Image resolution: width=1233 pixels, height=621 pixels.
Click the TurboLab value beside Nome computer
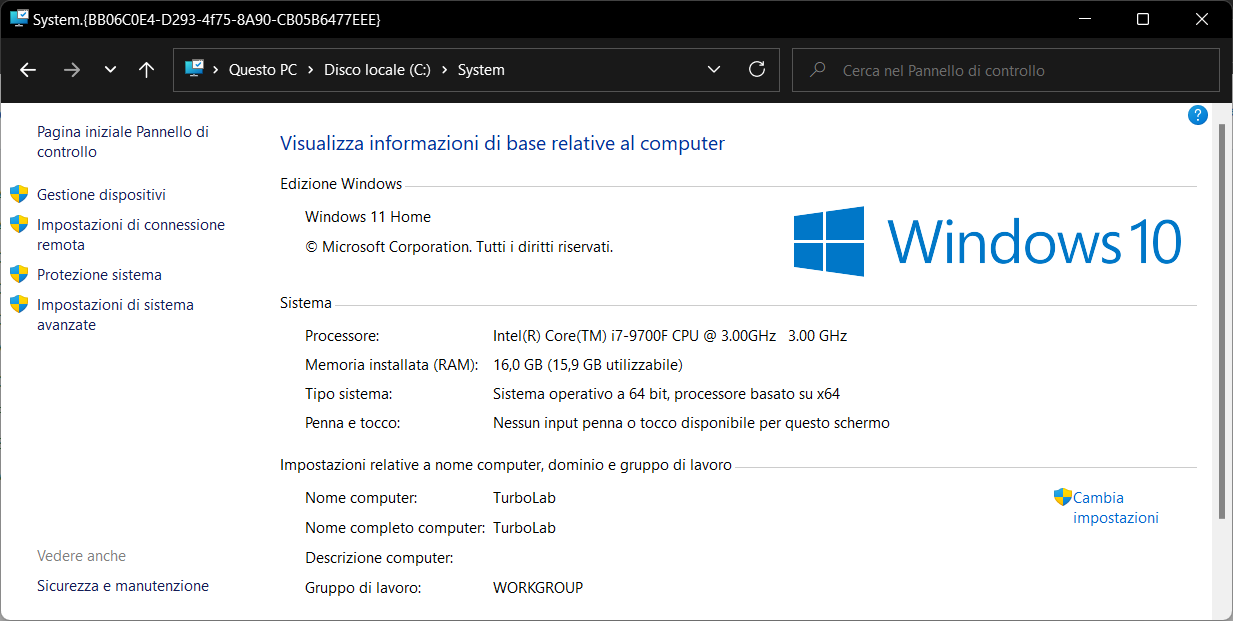pyautogui.click(x=524, y=498)
